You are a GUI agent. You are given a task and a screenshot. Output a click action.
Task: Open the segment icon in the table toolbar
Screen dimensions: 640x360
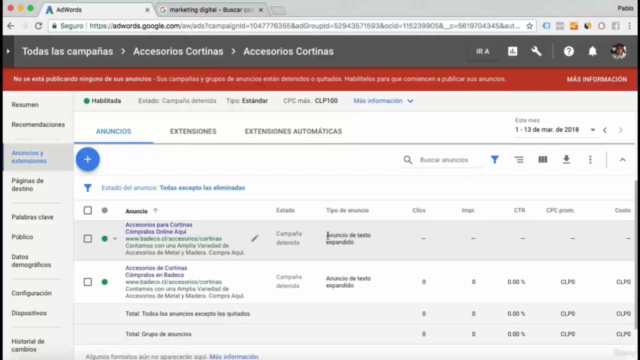pyautogui.click(x=519, y=160)
